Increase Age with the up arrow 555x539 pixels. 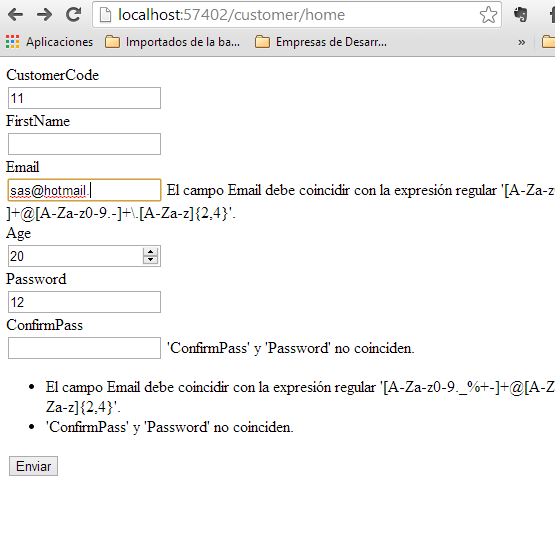[150, 252]
